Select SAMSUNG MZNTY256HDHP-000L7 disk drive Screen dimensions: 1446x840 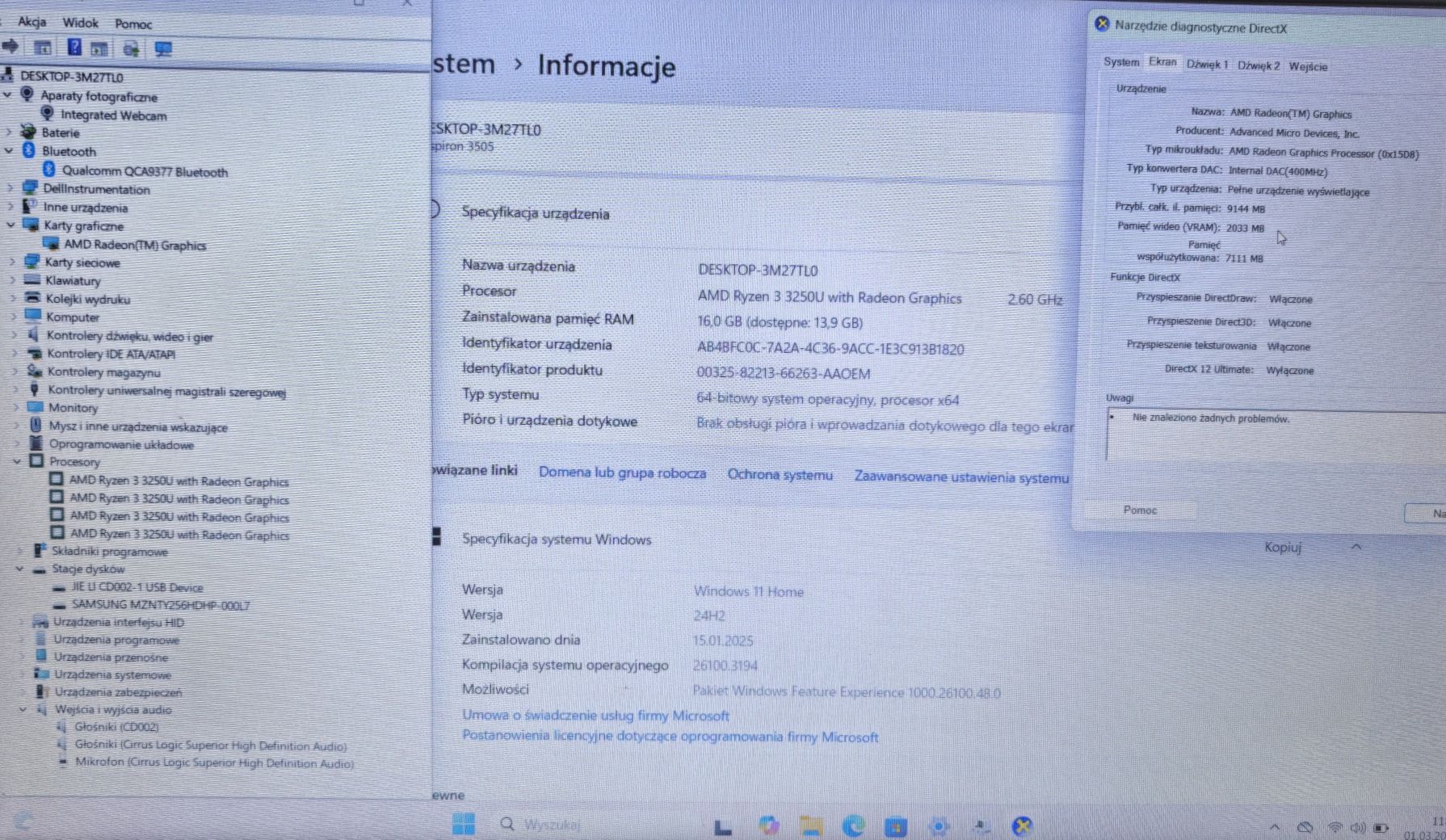160,604
